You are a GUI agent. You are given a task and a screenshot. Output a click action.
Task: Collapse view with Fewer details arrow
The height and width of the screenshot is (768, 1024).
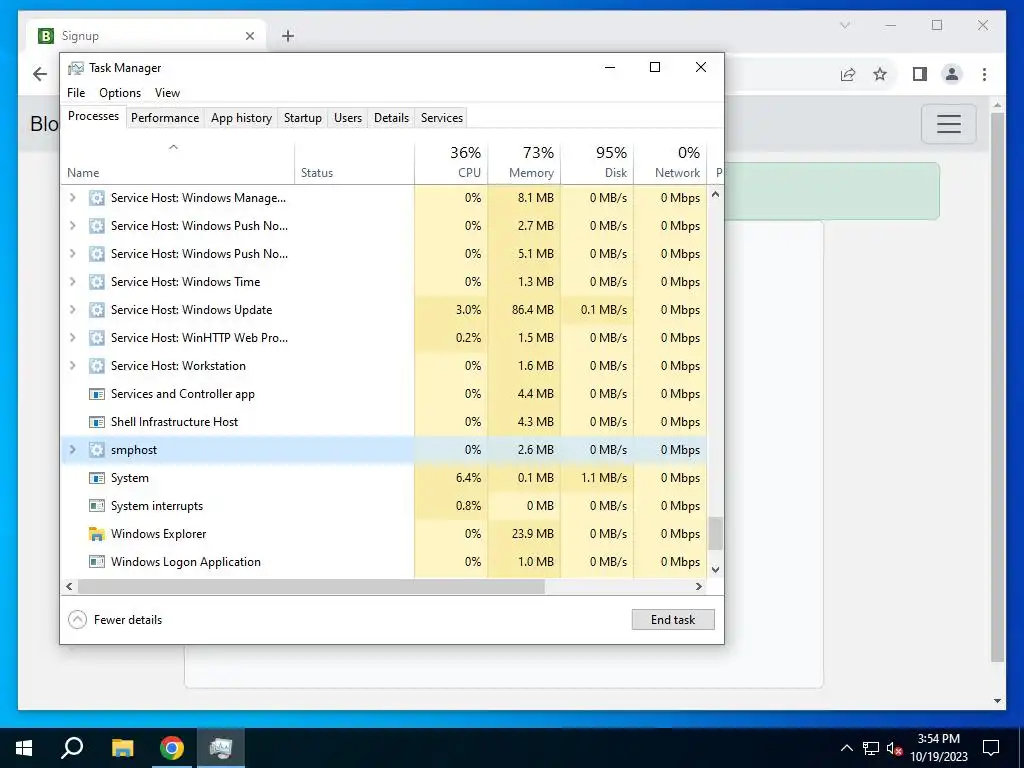point(77,620)
